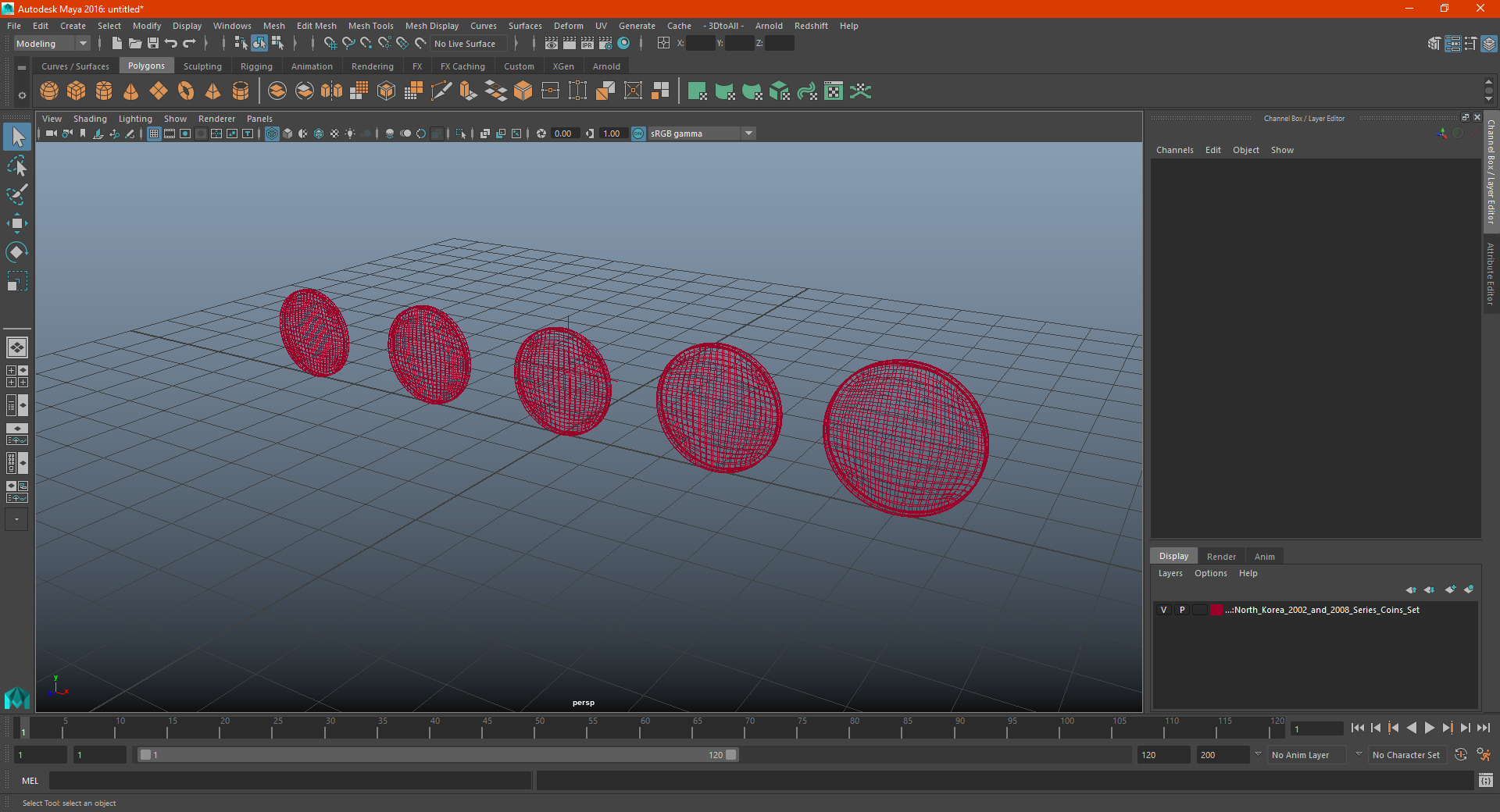
Task: Open the Layers menu in layer editor
Action: point(1170,573)
